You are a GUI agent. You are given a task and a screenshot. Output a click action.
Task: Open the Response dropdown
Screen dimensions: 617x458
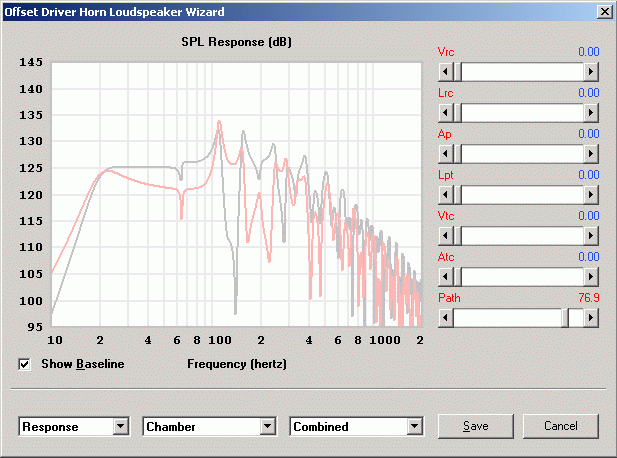click(121, 426)
